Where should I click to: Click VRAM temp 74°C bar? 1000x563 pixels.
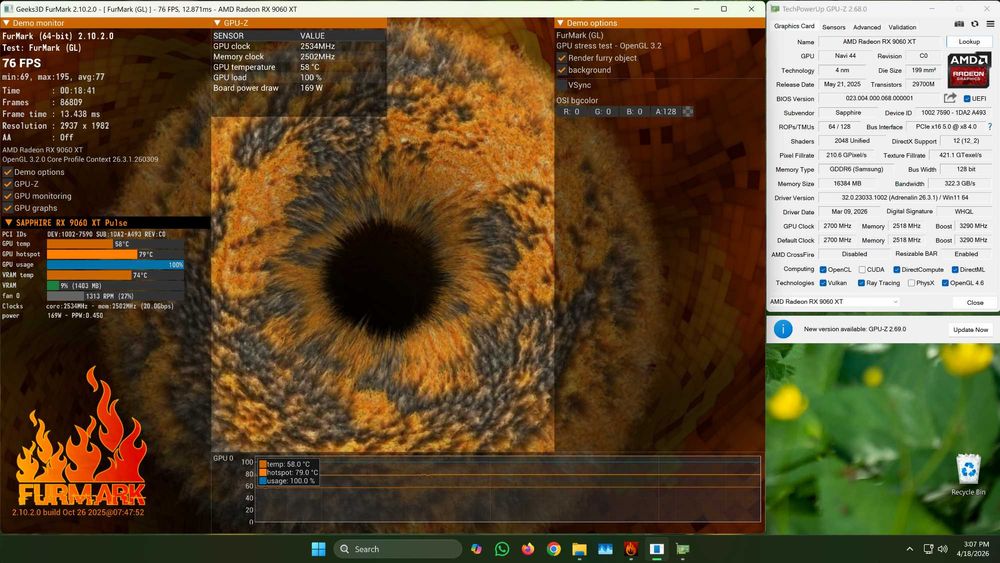(x=115, y=275)
